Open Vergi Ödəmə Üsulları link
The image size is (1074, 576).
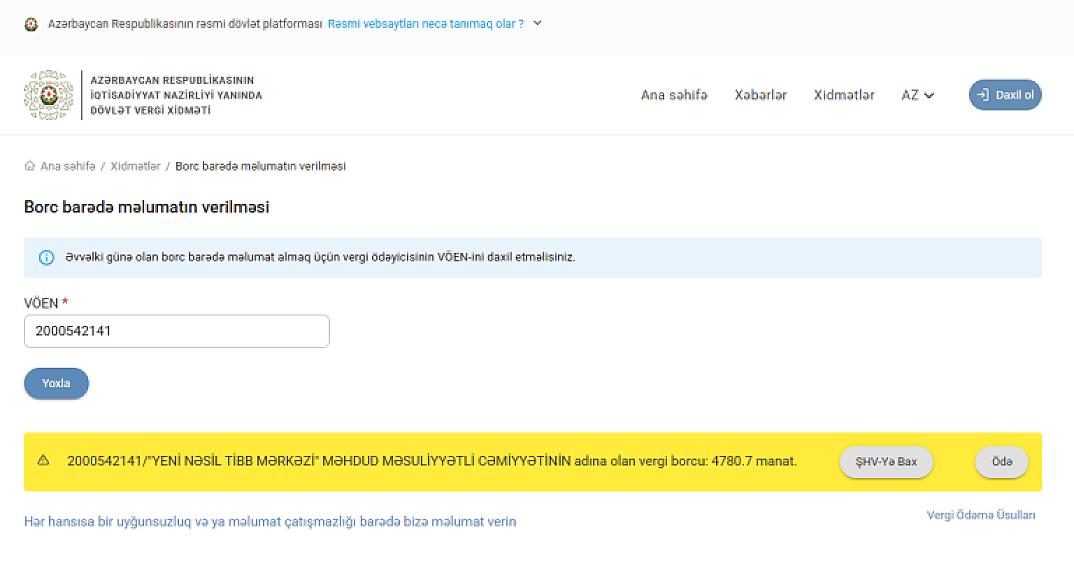[981, 515]
